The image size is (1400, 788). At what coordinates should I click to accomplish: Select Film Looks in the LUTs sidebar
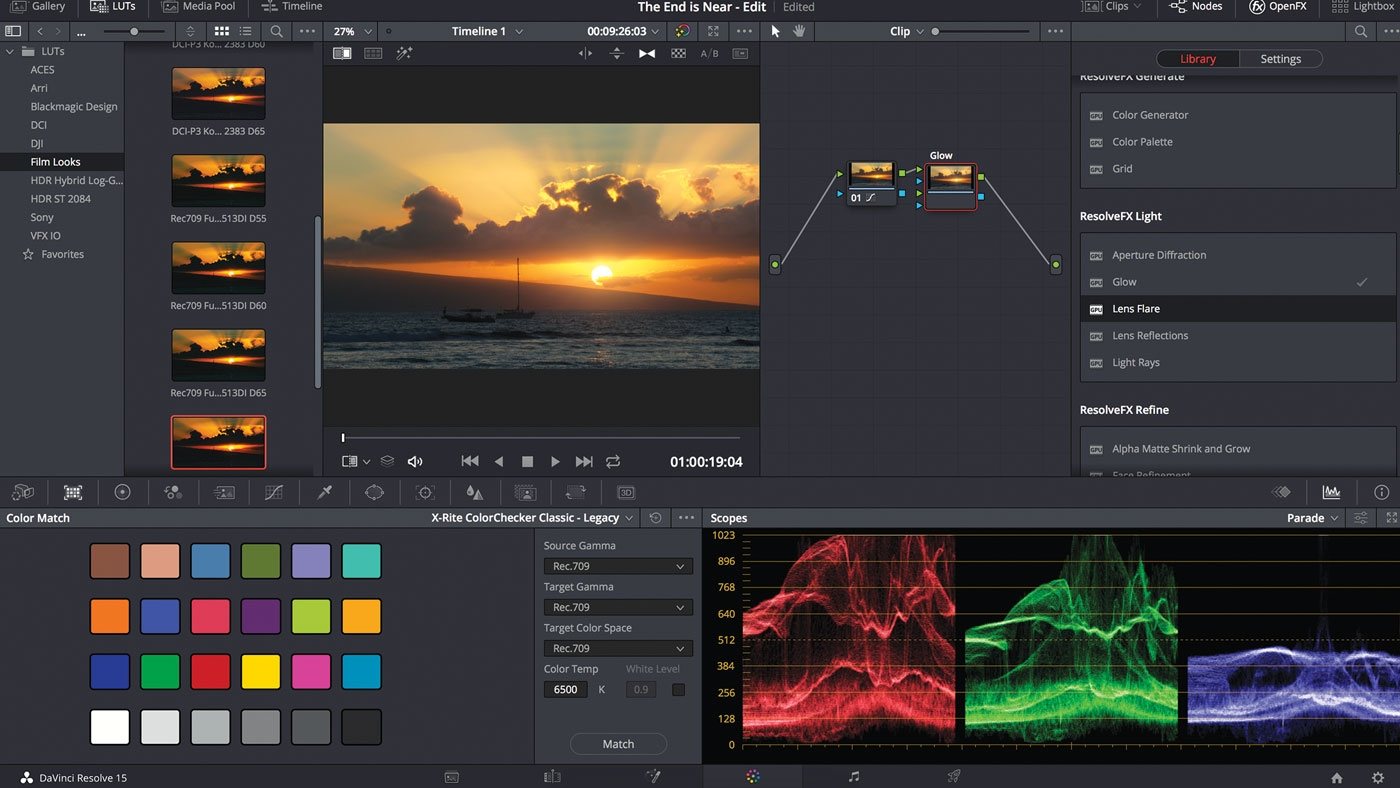[55, 161]
